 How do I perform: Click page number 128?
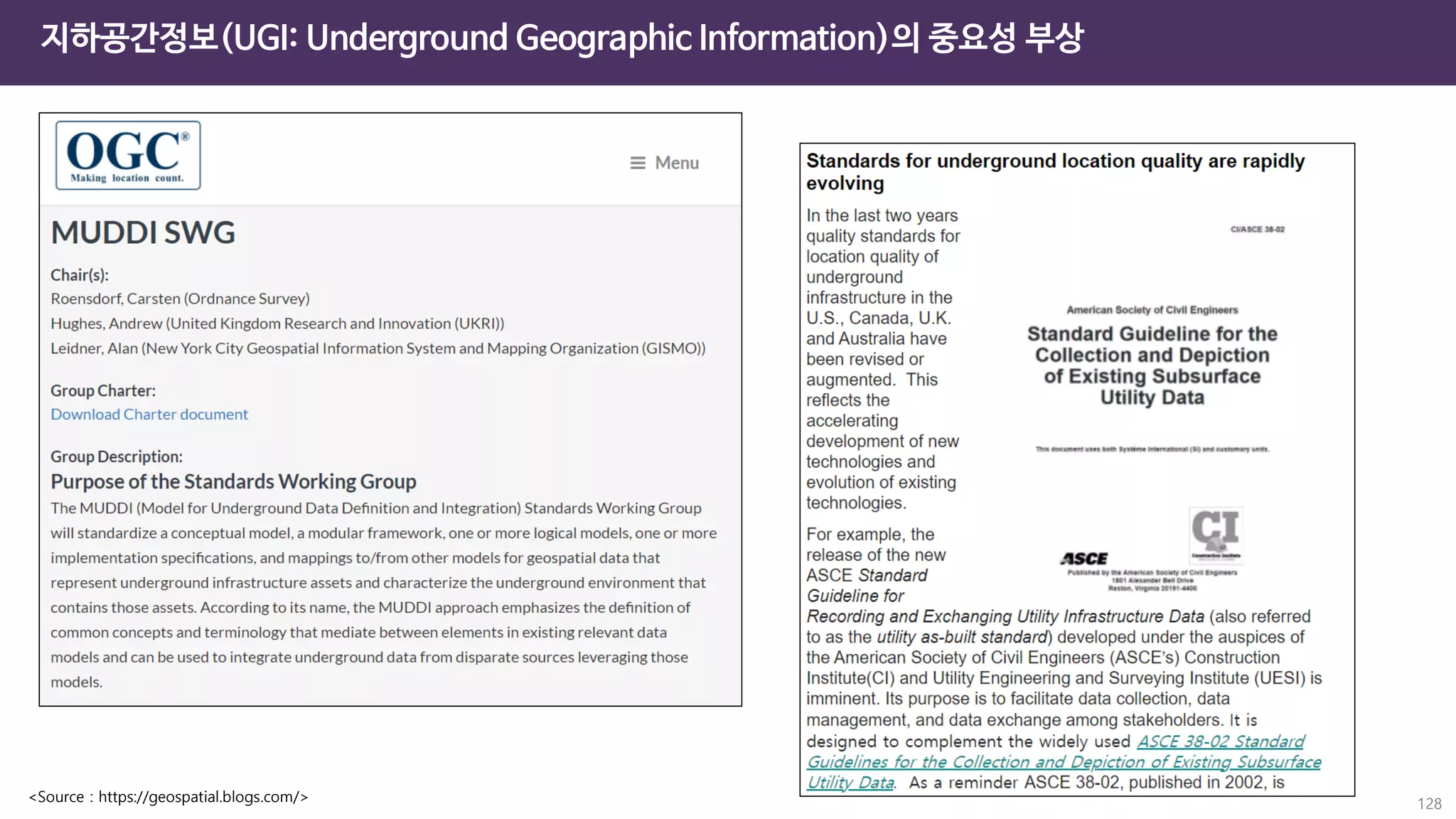click(x=1429, y=803)
